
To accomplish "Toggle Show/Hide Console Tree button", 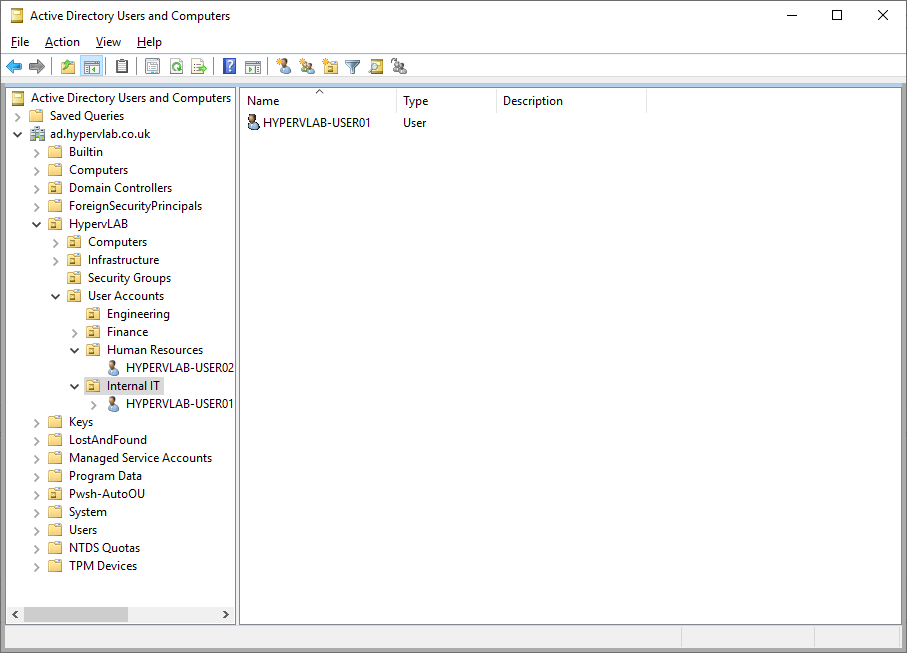I will 92,67.
